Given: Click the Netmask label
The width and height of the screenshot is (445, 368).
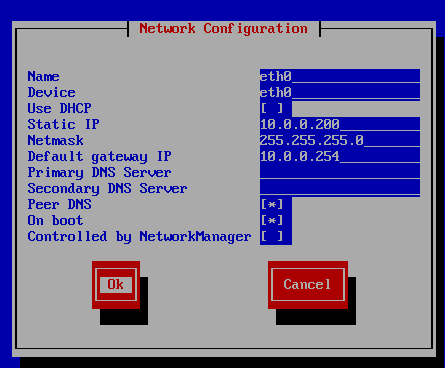Looking at the screenshot, I should click(x=55, y=140).
